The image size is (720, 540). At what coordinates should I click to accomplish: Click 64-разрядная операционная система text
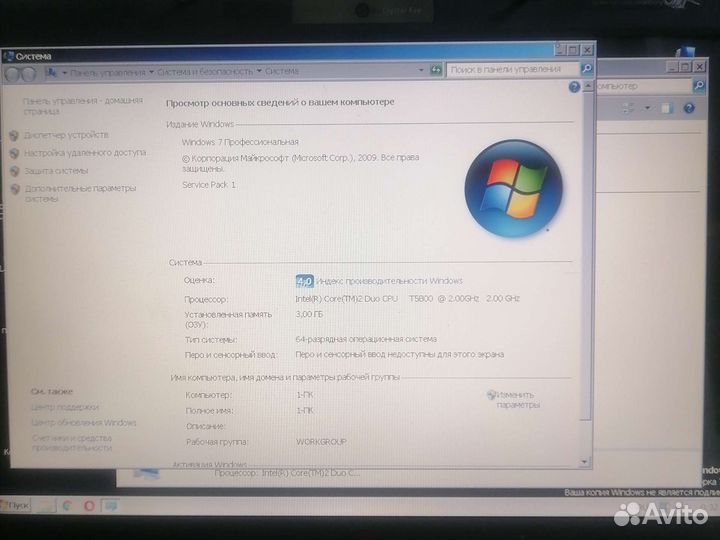click(x=366, y=339)
